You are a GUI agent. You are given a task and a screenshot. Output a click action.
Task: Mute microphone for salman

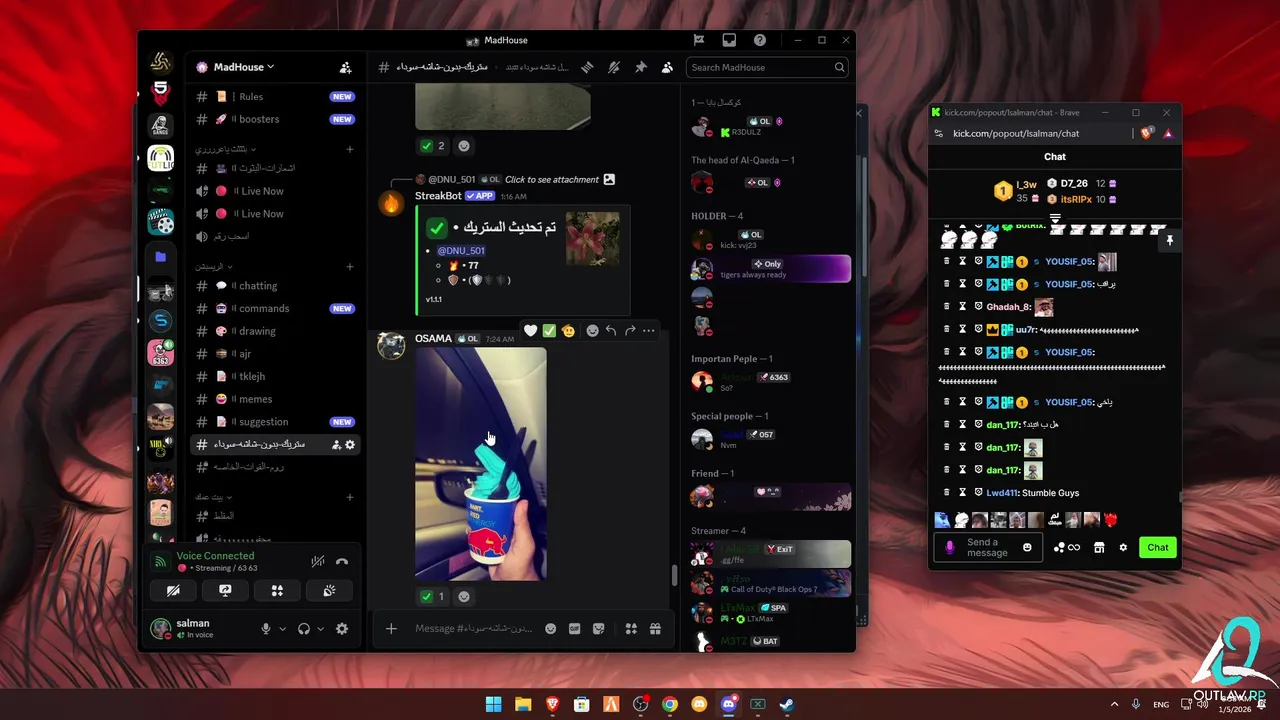(266, 629)
